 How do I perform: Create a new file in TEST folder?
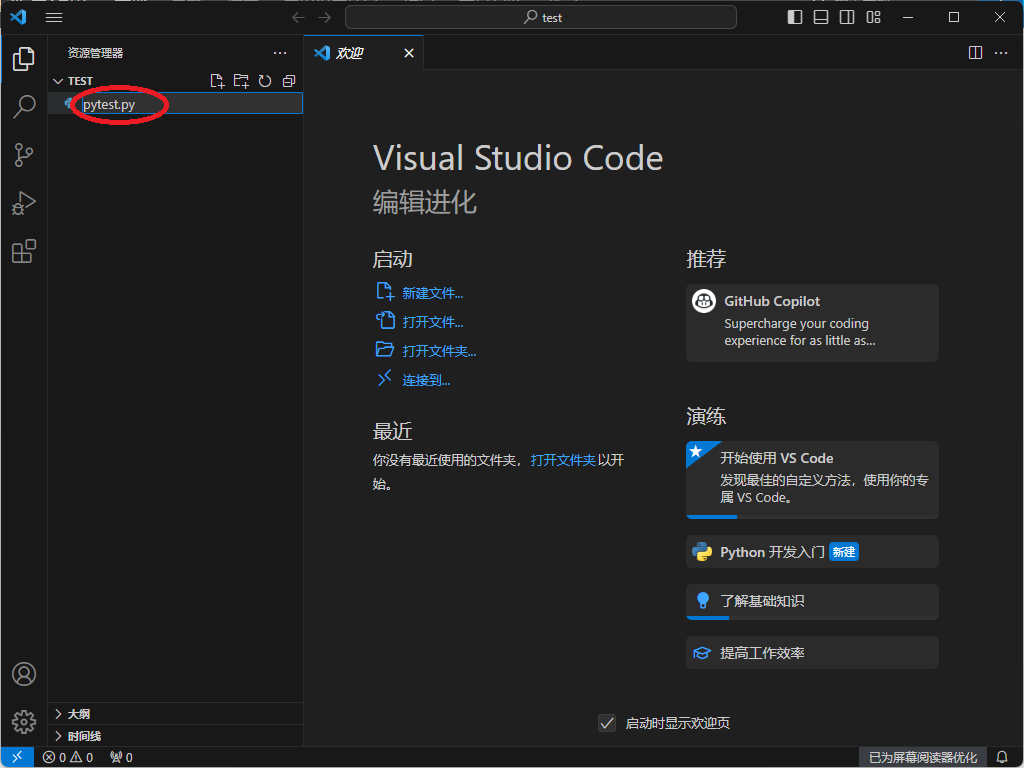point(217,81)
